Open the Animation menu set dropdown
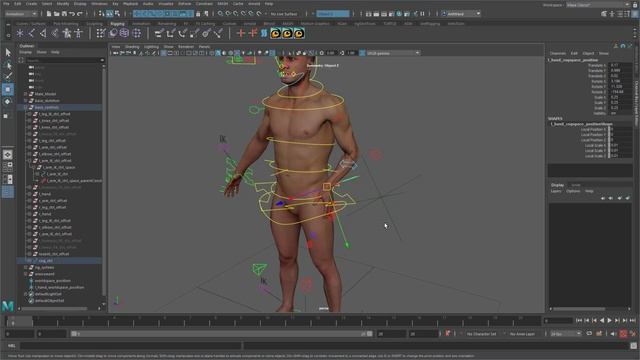This screenshot has width=640, height=360. coord(20,14)
